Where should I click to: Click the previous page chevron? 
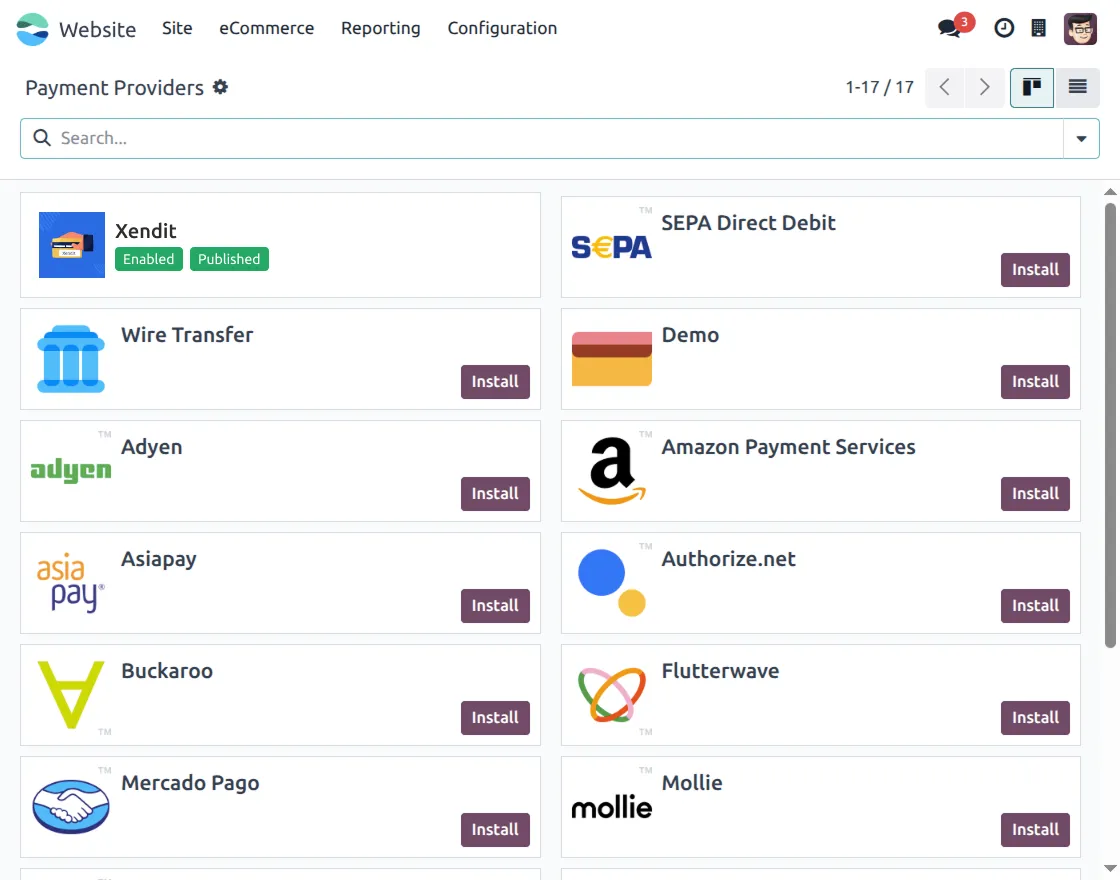(944, 88)
